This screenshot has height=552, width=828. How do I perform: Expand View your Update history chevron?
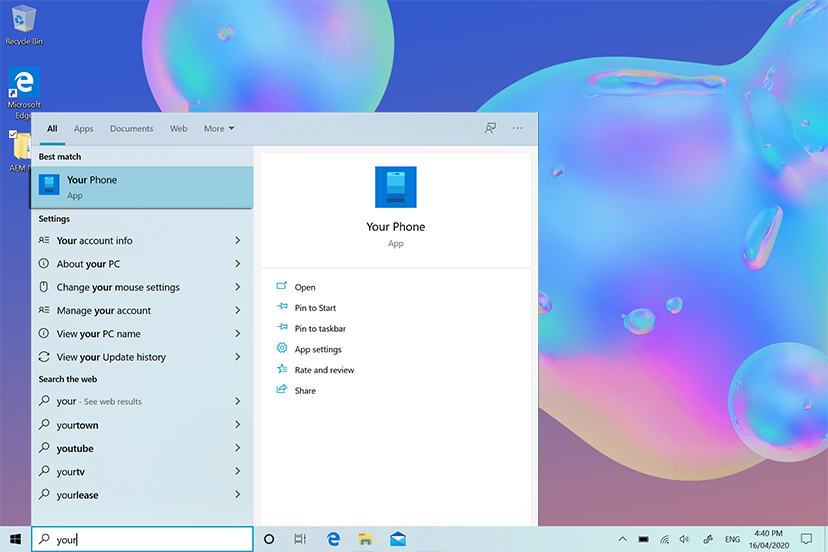pyautogui.click(x=238, y=357)
